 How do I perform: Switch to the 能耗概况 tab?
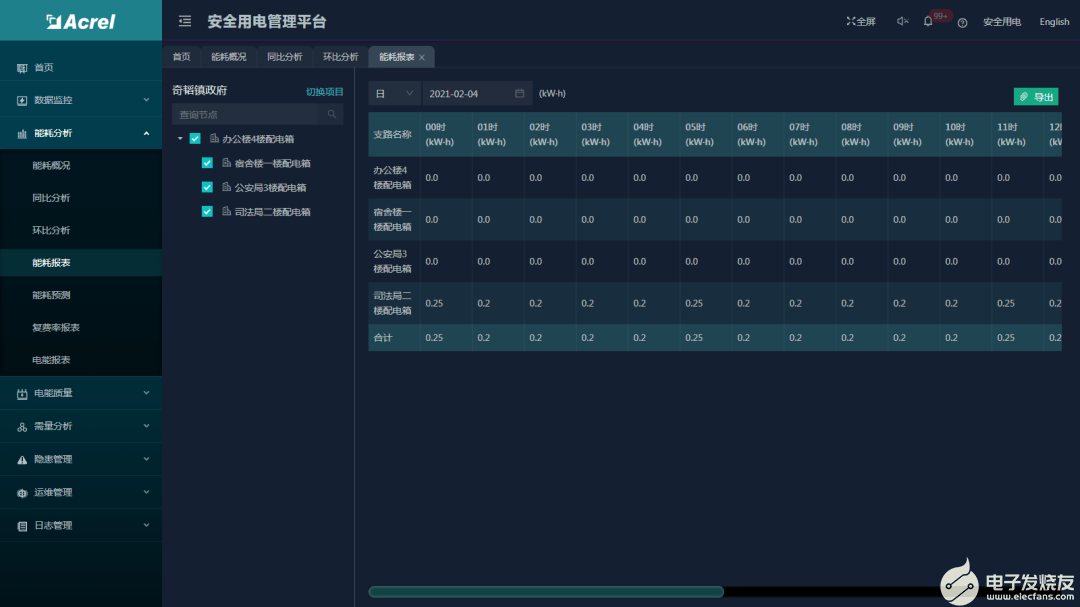(228, 56)
